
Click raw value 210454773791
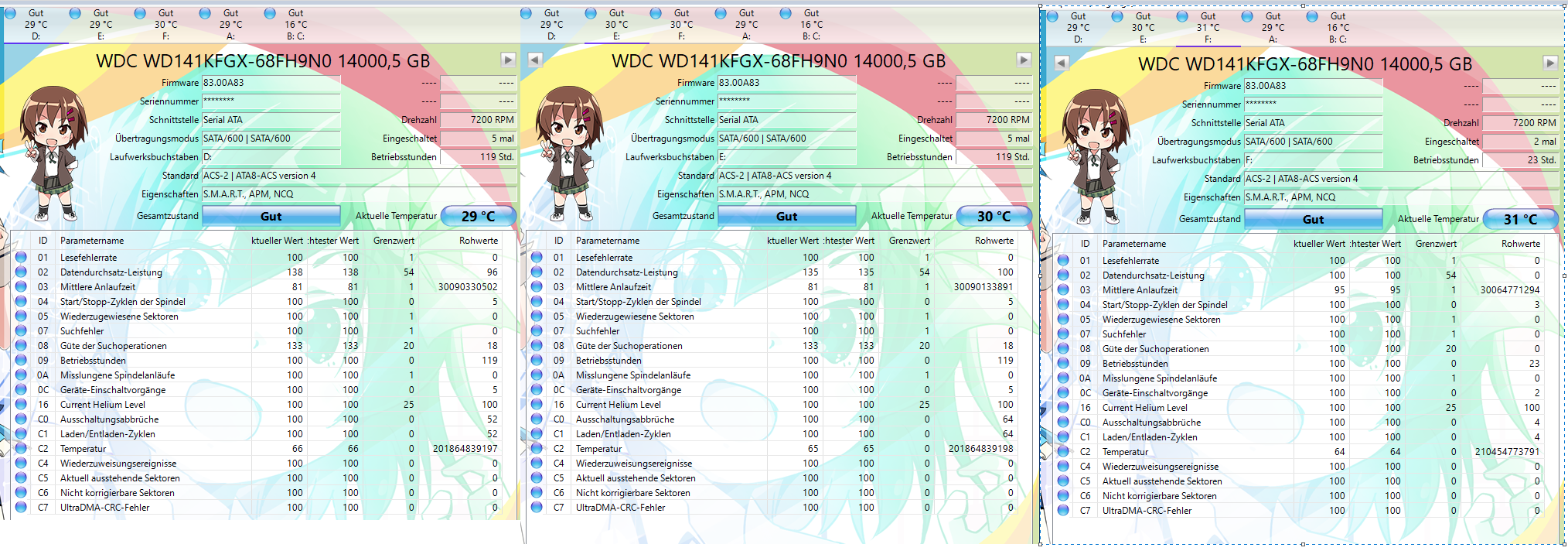1507,452
